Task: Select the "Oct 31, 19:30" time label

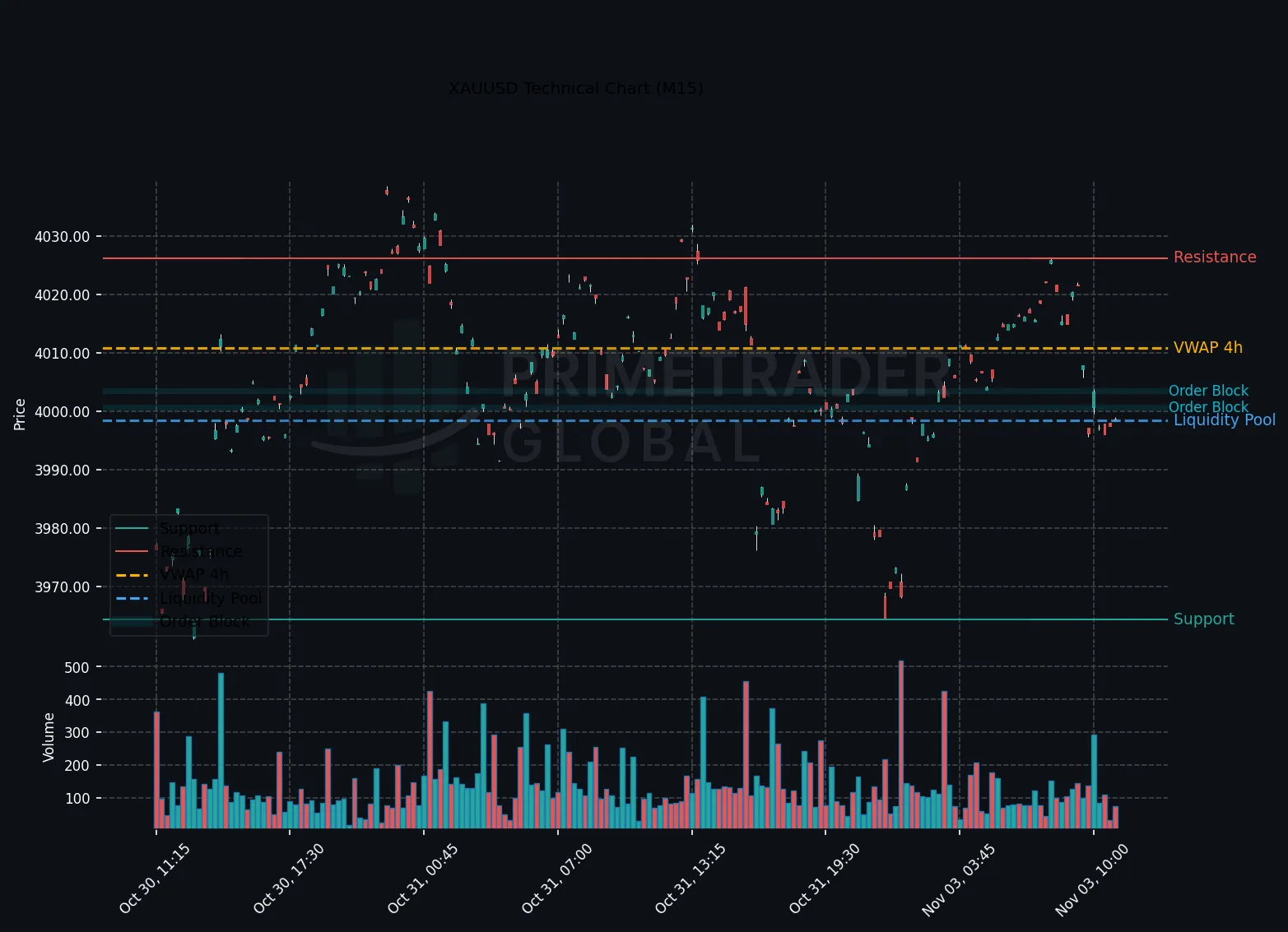Action: [825, 879]
